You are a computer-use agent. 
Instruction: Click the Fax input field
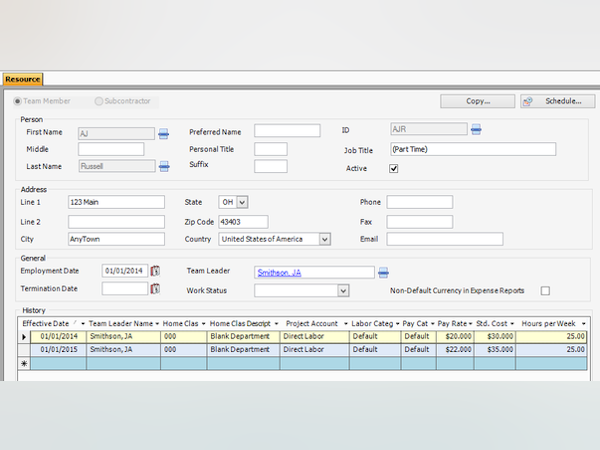[420, 222]
